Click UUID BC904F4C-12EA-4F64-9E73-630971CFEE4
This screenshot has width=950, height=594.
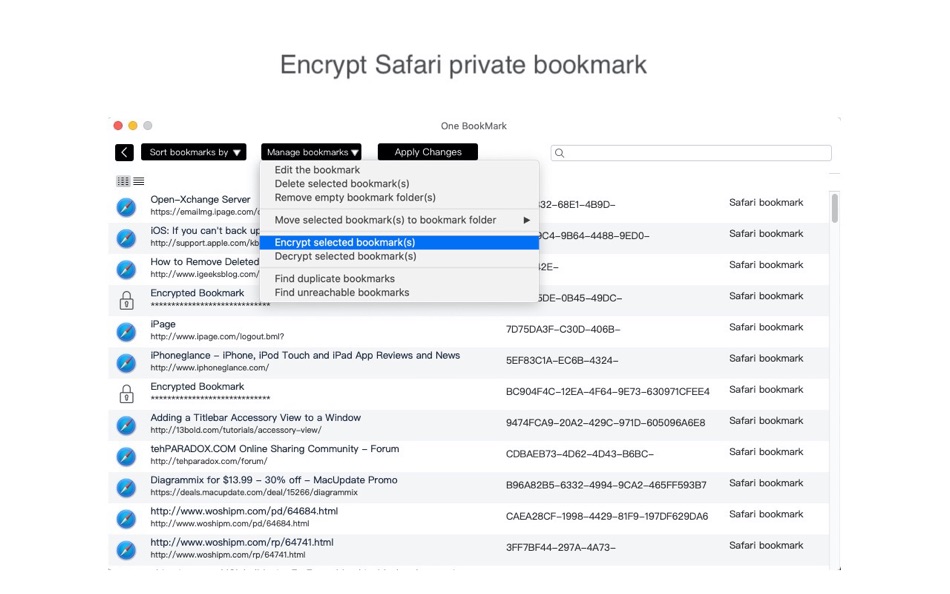click(x=608, y=392)
